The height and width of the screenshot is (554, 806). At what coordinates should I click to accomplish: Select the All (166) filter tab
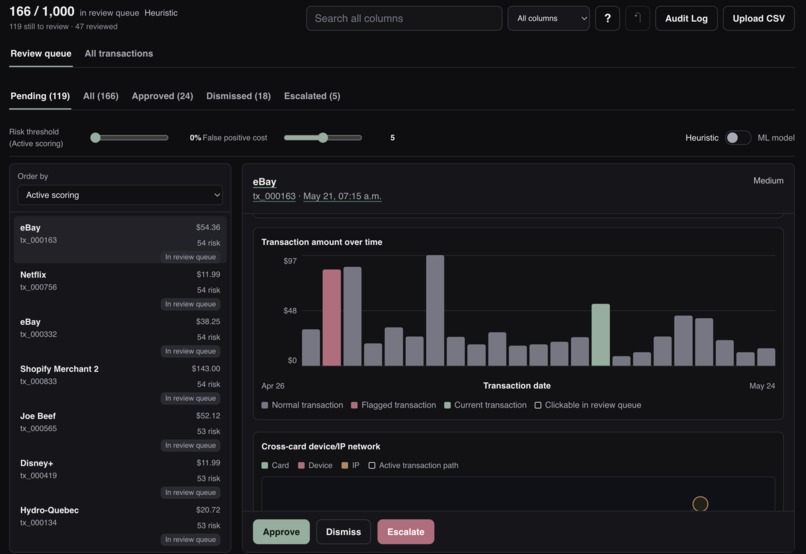point(101,96)
